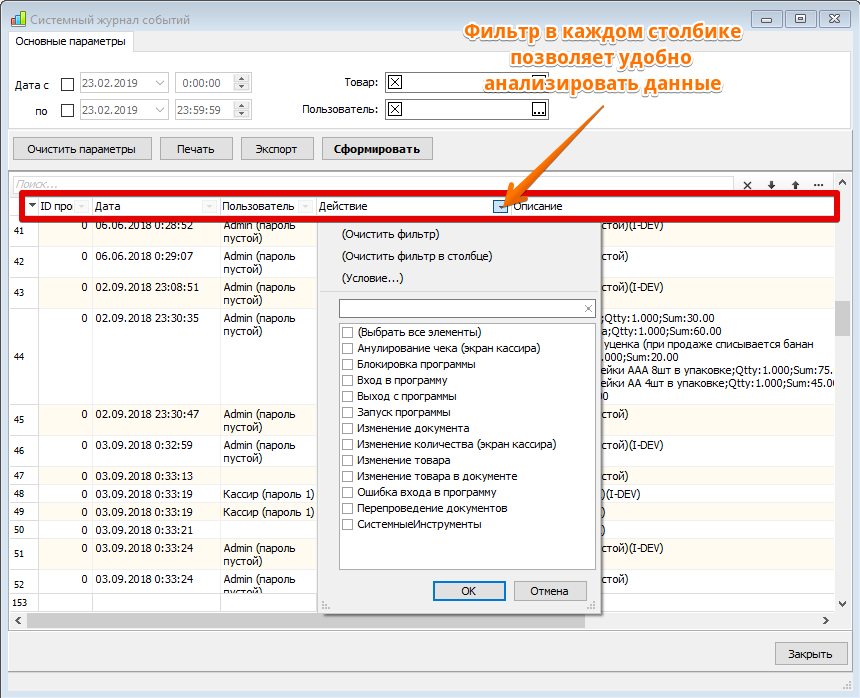860x698 pixels.
Task: Click row number 153
Action: coord(20,603)
